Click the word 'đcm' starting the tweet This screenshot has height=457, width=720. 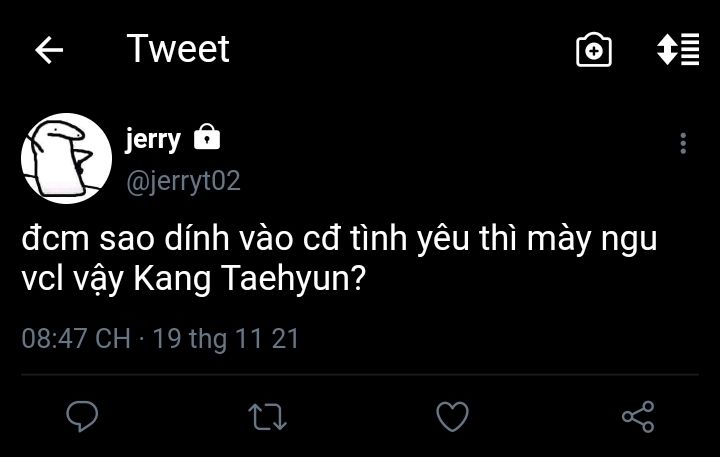pos(50,241)
